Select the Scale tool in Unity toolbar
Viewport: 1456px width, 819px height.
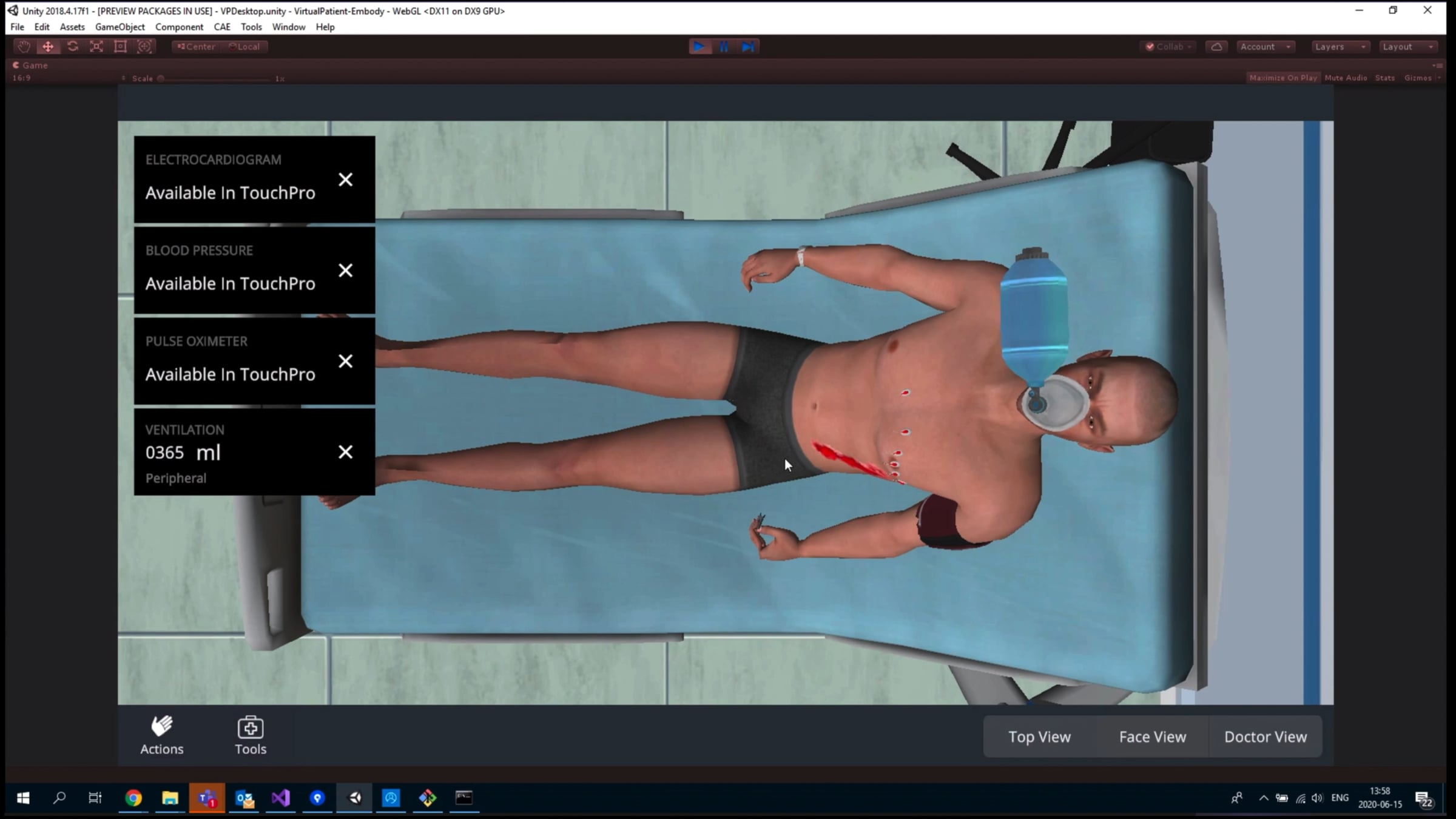pyautogui.click(x=96, y=47)
